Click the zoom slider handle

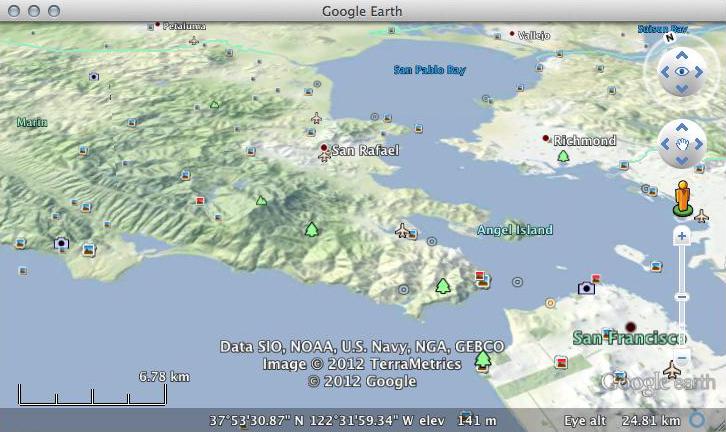pyautogui.click(x=682, y=297)
